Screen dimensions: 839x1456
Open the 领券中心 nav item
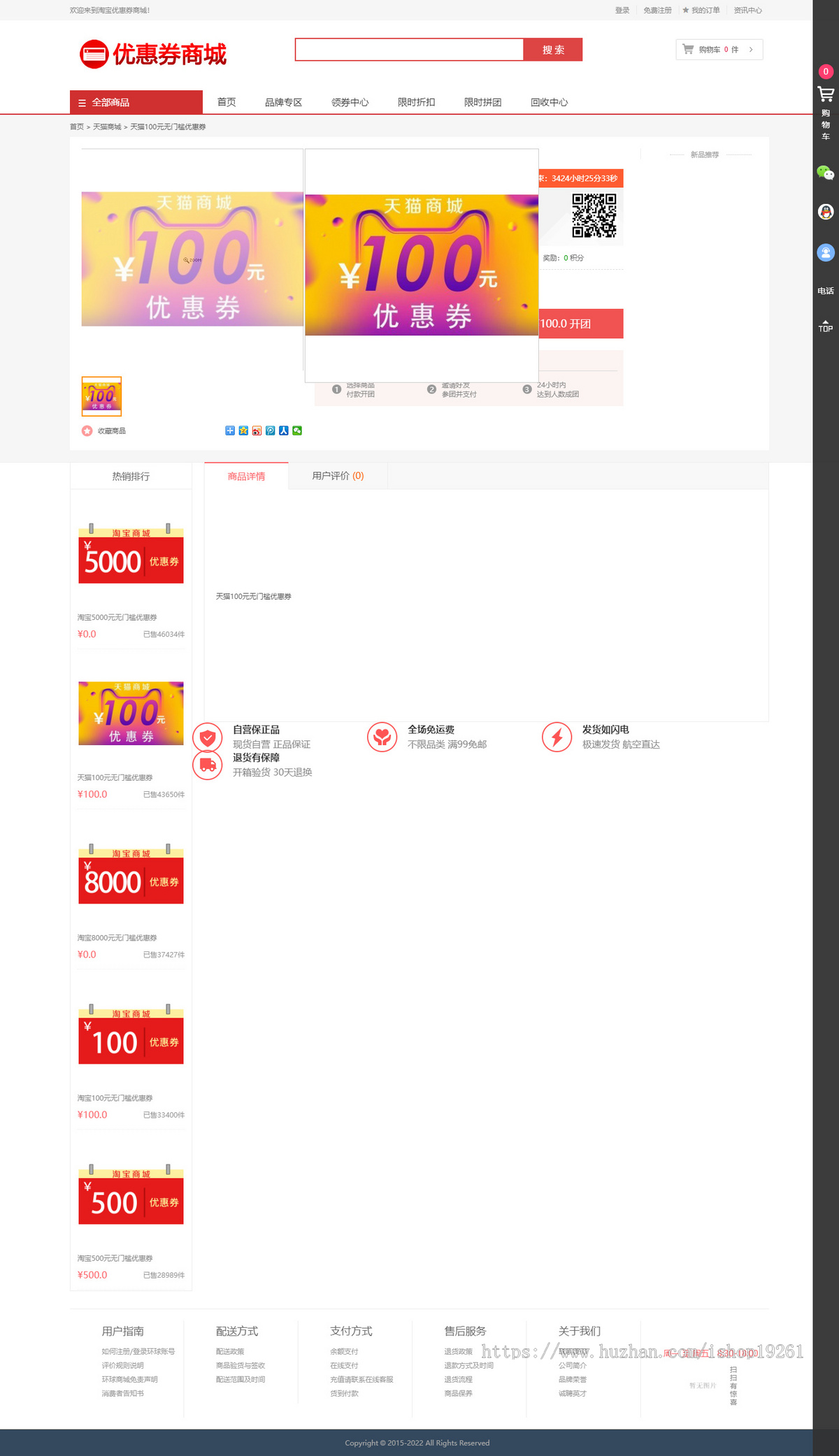point(350,102)
